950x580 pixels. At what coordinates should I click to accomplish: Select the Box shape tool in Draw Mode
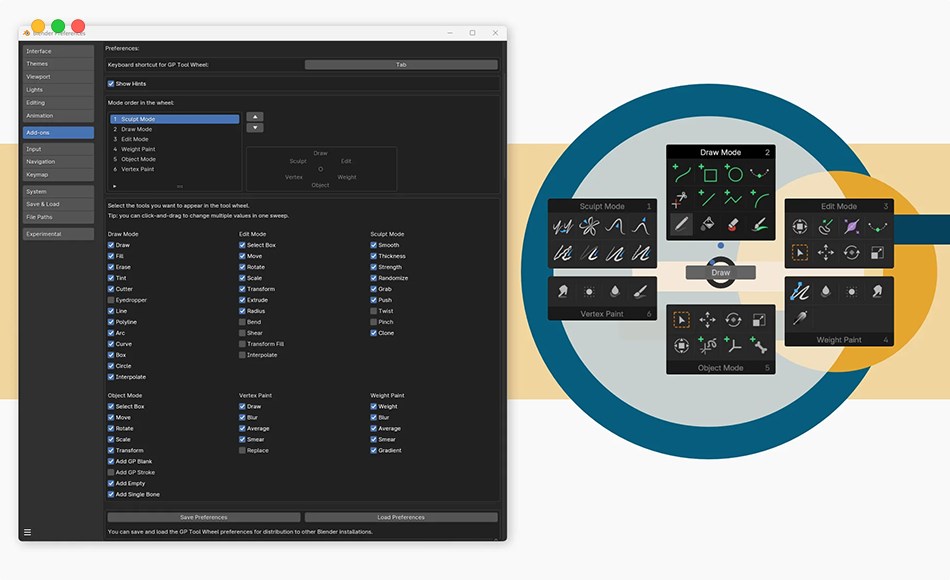pyautogui.click(x=709, y=174)
